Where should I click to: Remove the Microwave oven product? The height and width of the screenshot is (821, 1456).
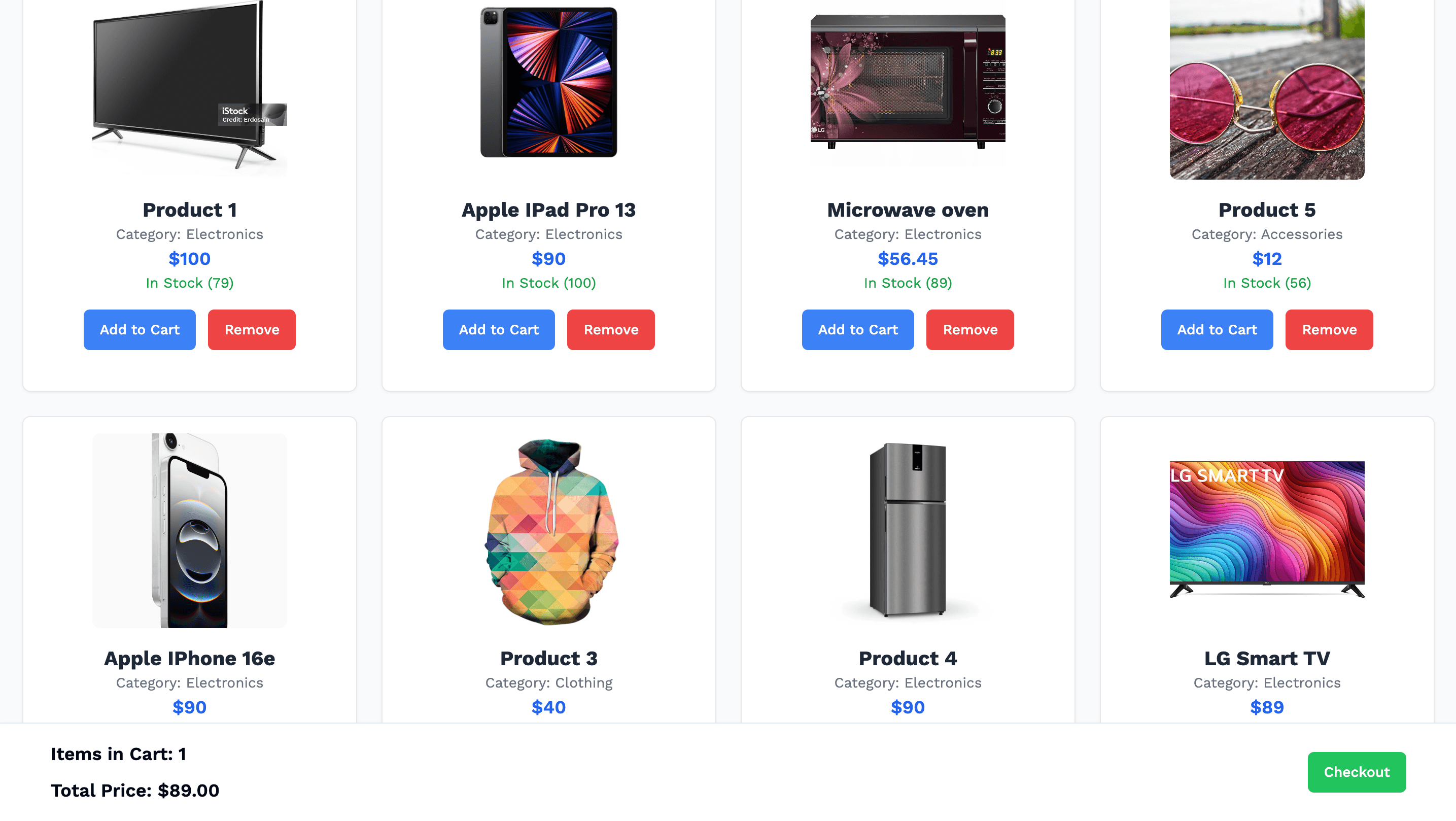[970, 330]
